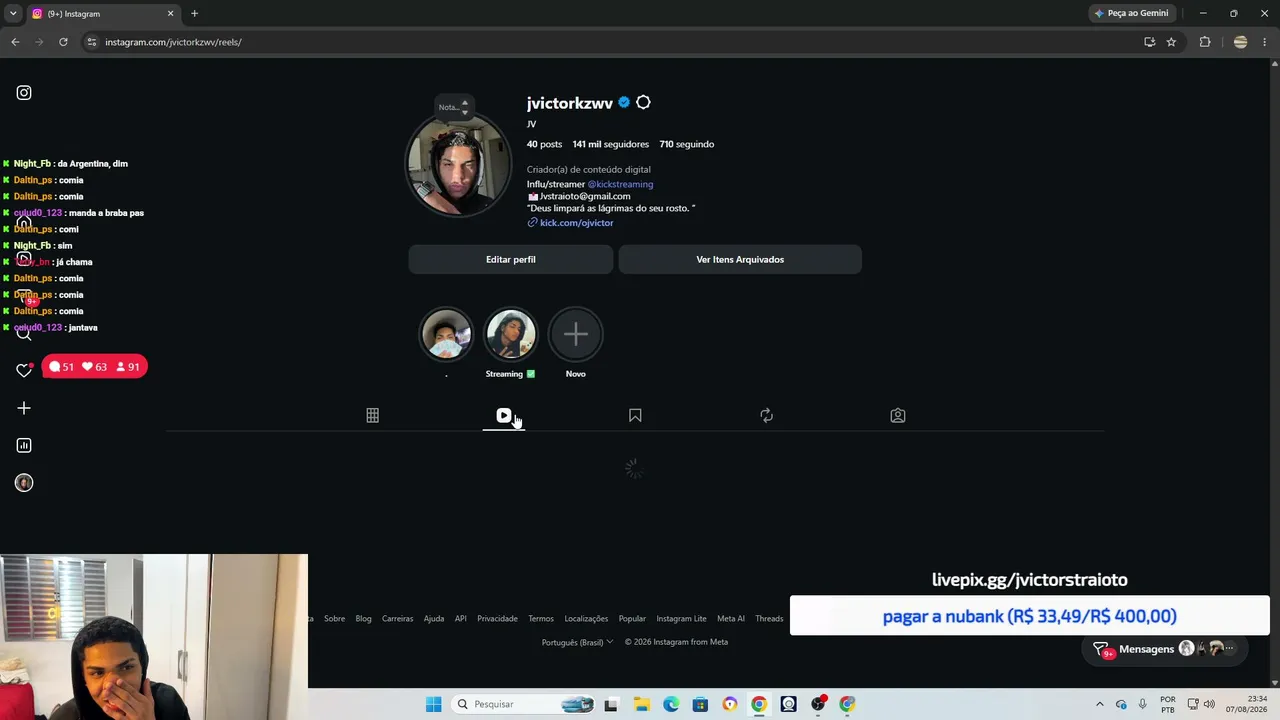Switch to the Reels tab

tap(504, 415)
